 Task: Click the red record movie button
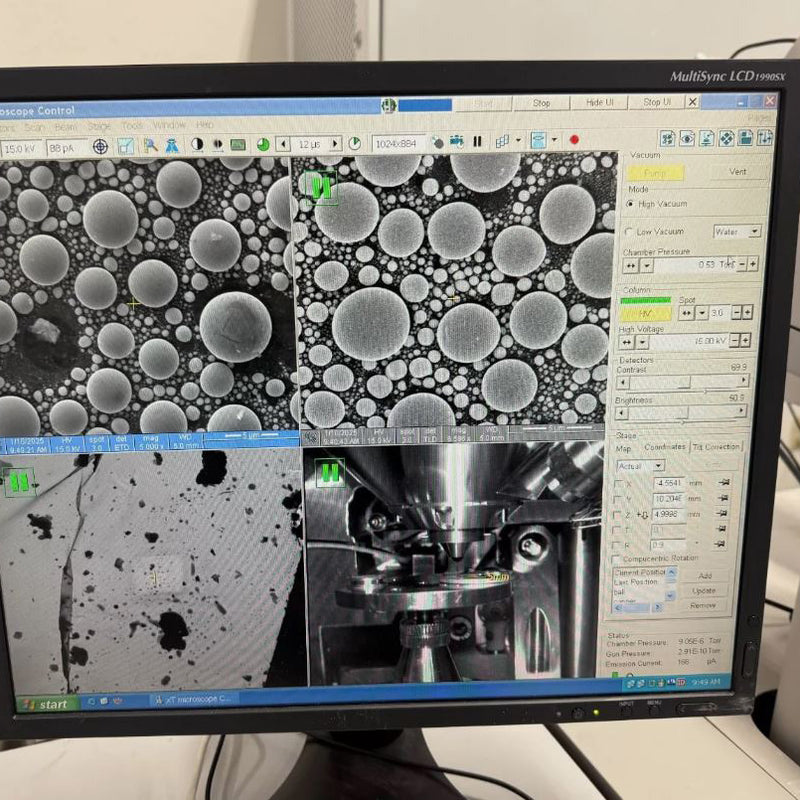[574, 139]
